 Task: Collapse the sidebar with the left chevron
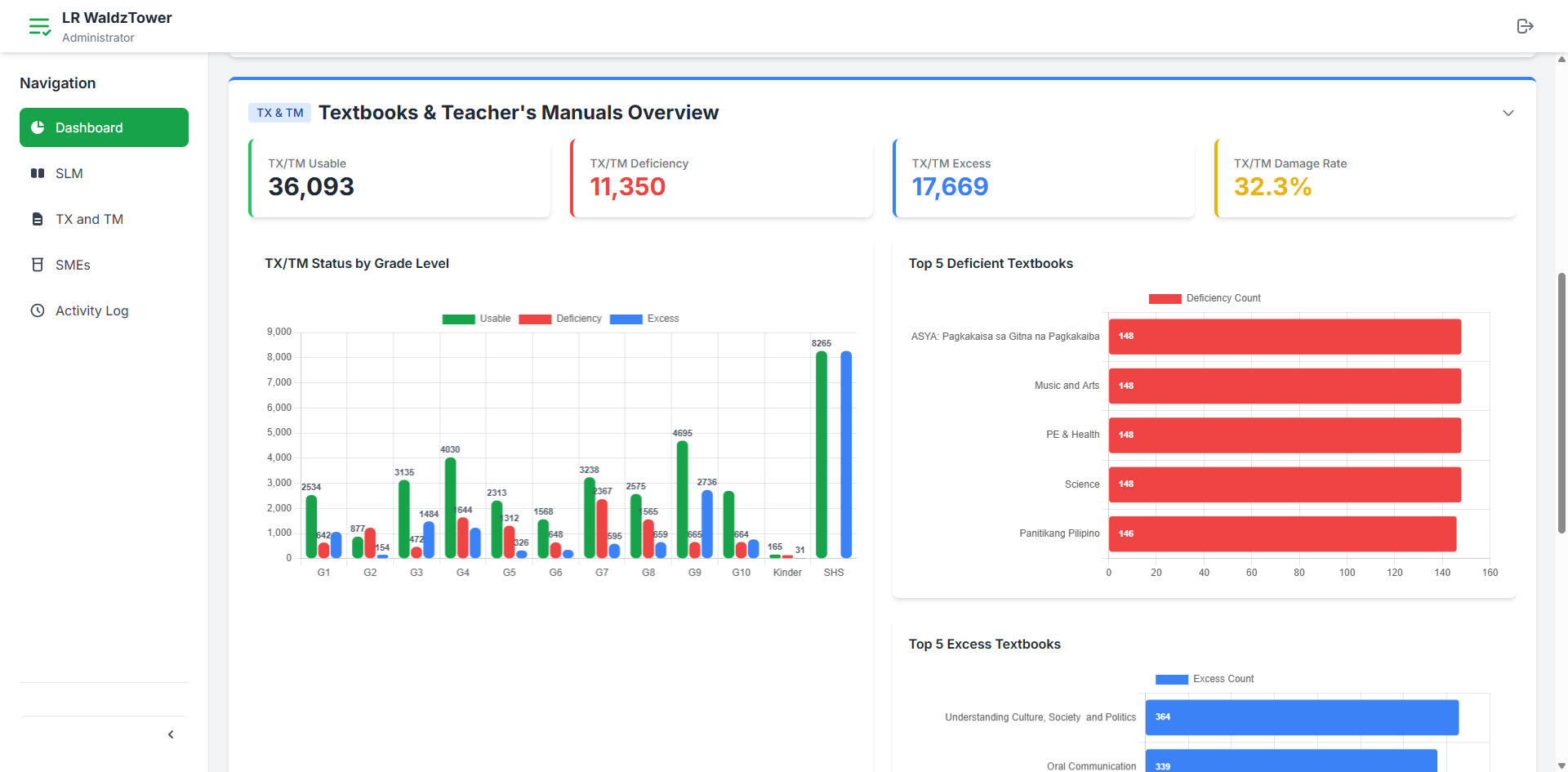pos(171,734)
